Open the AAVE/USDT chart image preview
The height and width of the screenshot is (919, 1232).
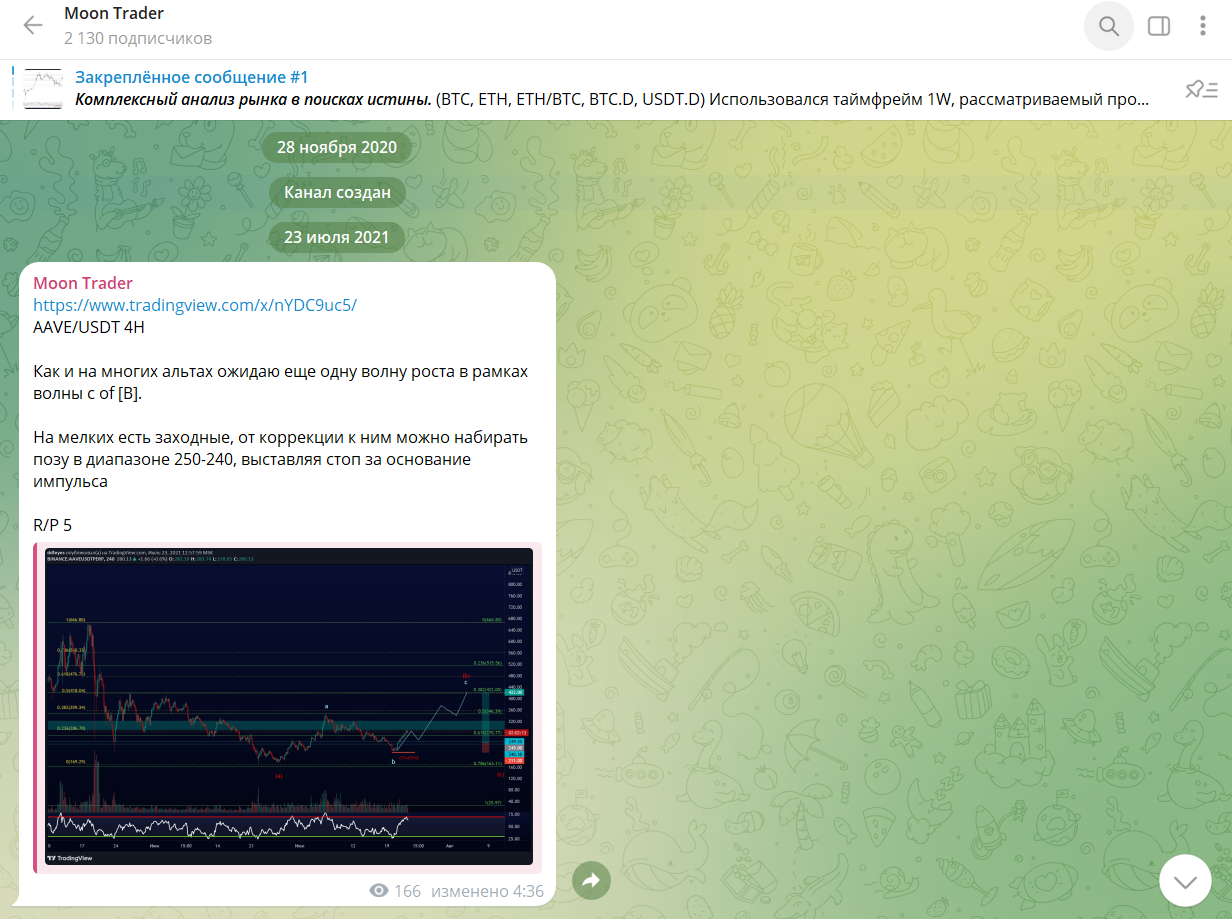click(x=288, y=706)
